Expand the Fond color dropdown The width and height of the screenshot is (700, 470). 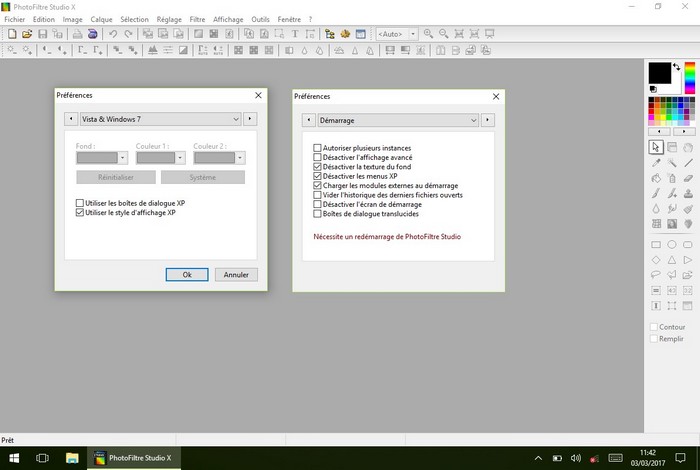(122, 158)
